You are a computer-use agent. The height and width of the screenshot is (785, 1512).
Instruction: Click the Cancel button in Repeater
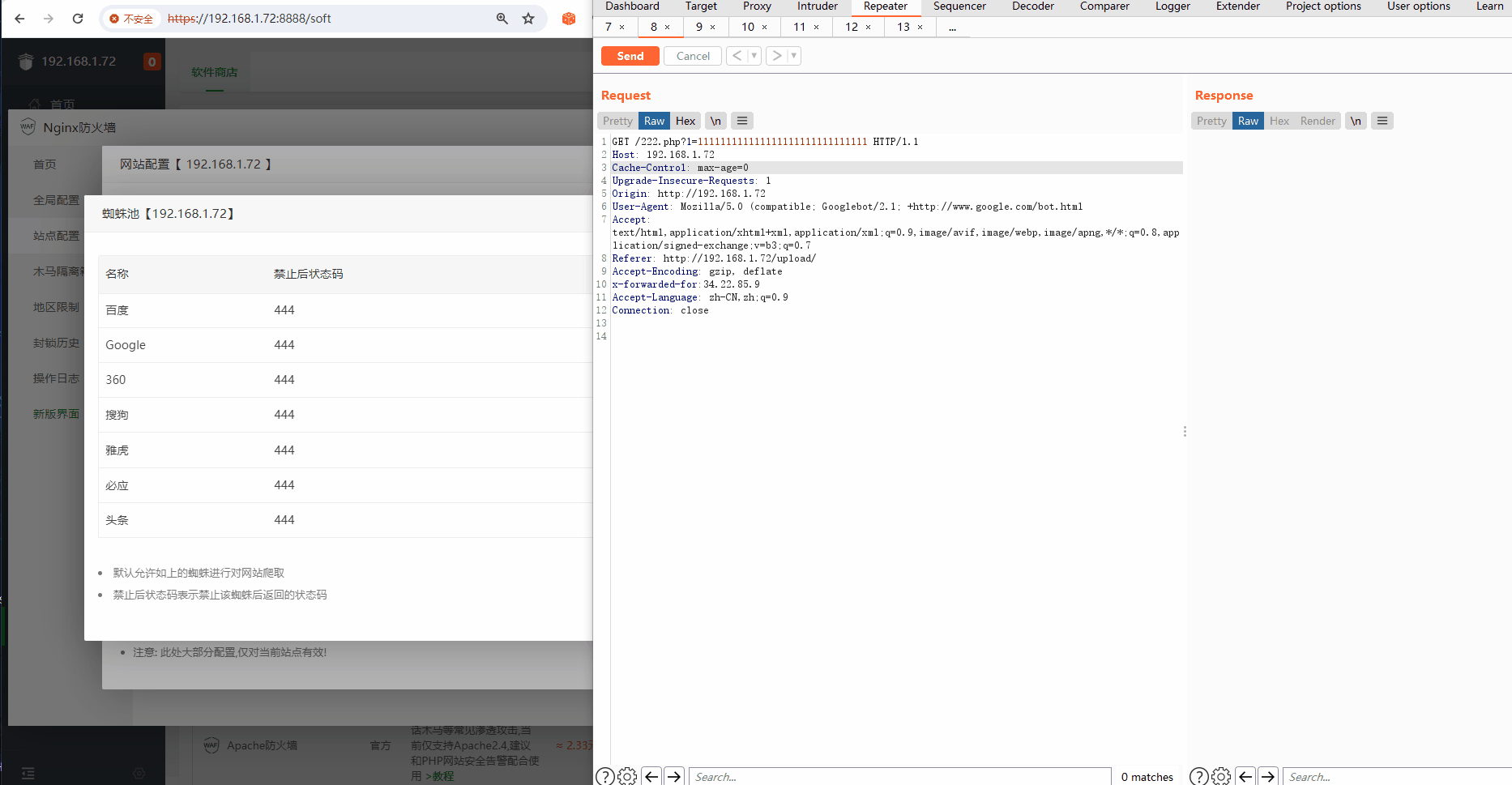[693, 56]
